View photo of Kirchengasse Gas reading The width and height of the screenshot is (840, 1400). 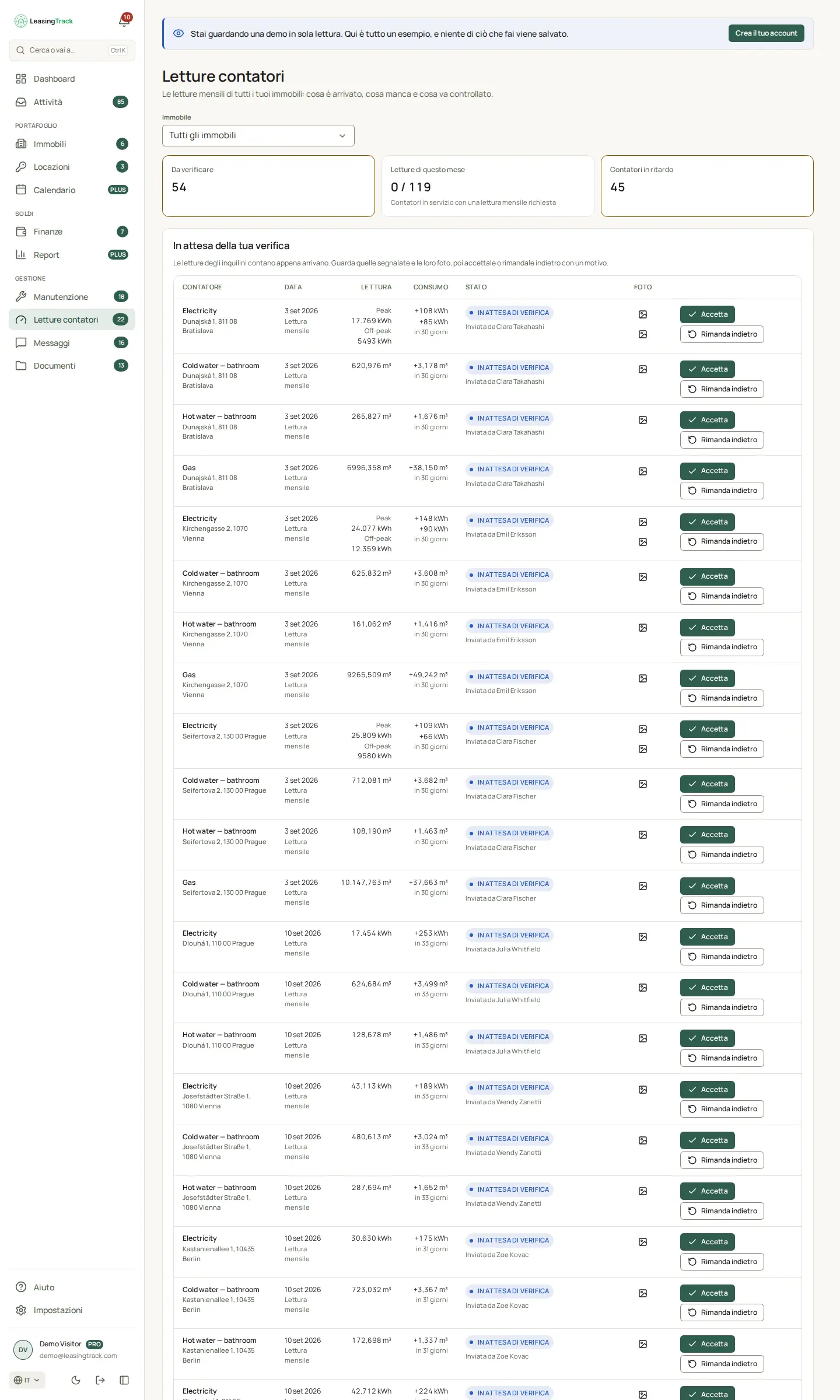(643, 678)
